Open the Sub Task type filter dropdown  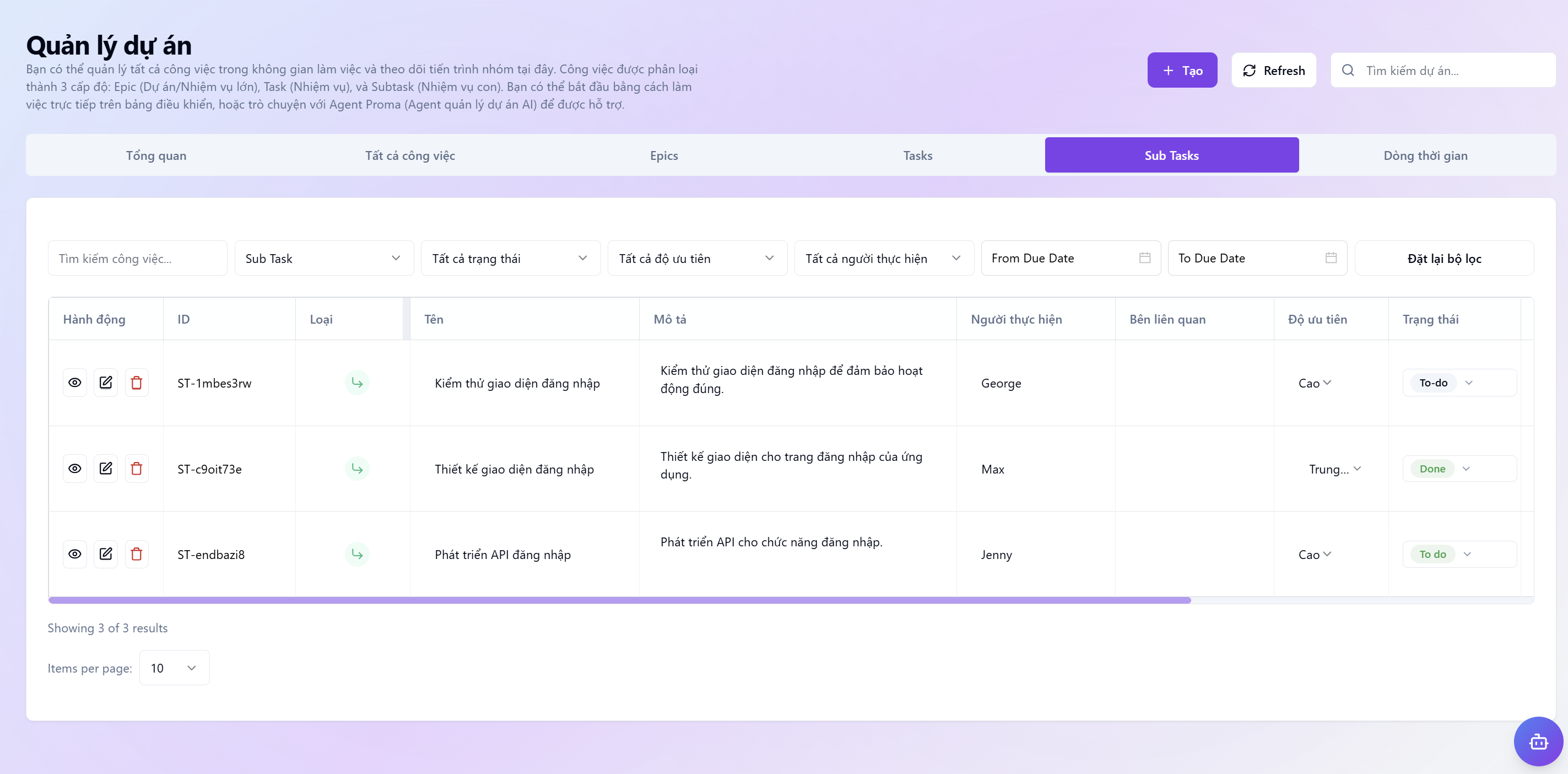[324, 258]
